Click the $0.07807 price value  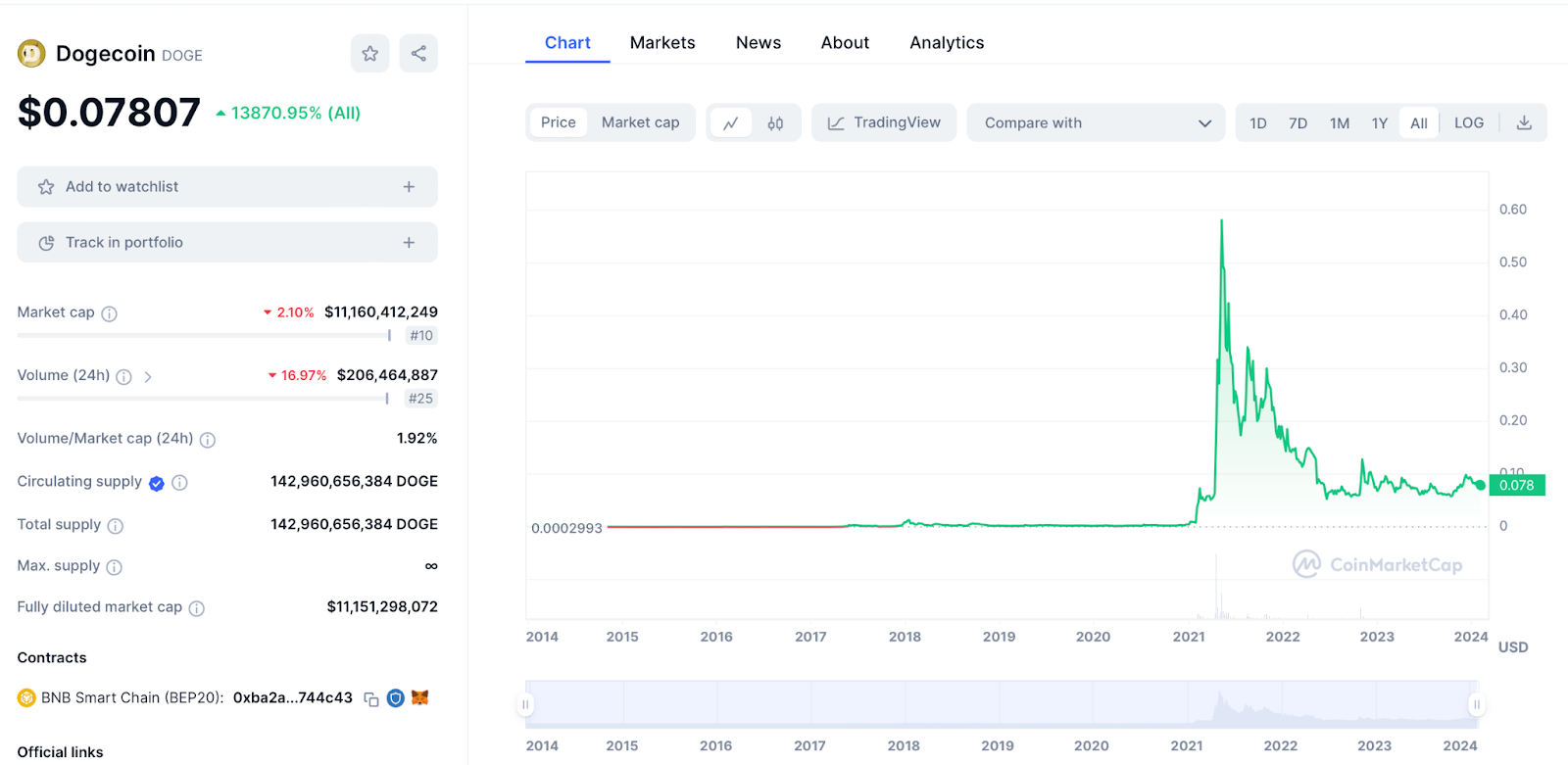tap(109, 113)
